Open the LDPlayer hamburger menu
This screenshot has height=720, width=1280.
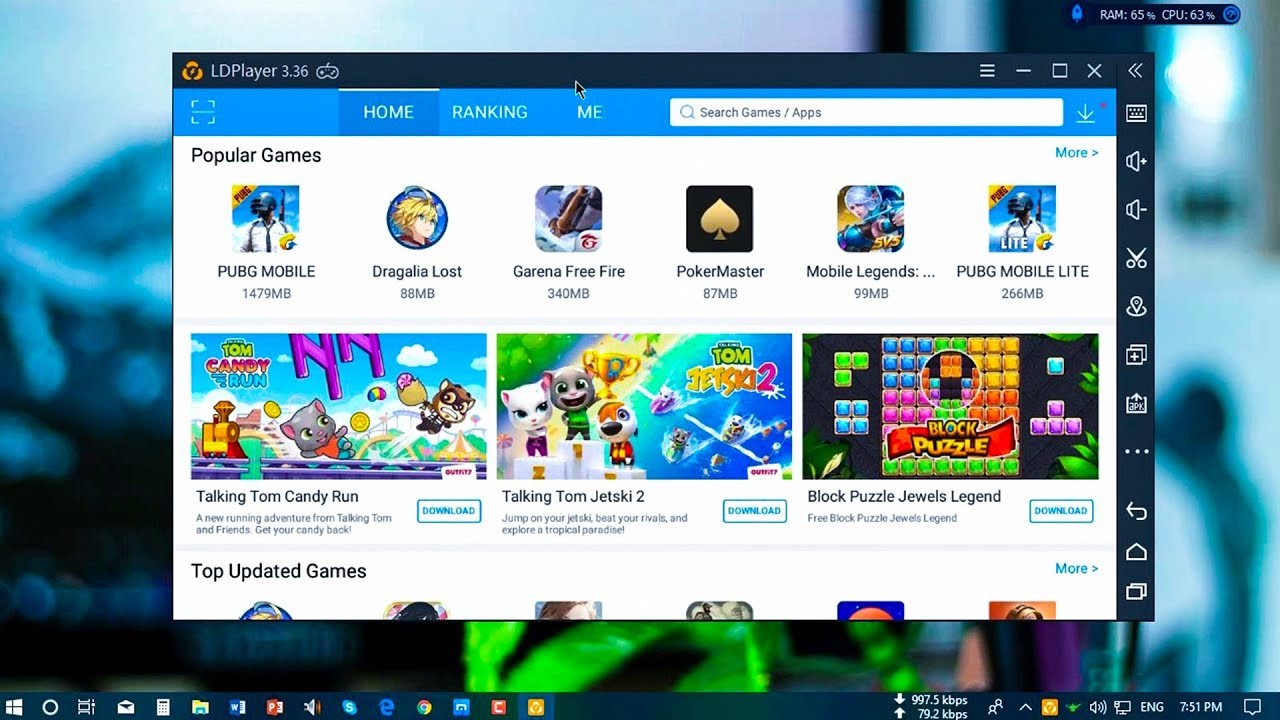[987, 71]
